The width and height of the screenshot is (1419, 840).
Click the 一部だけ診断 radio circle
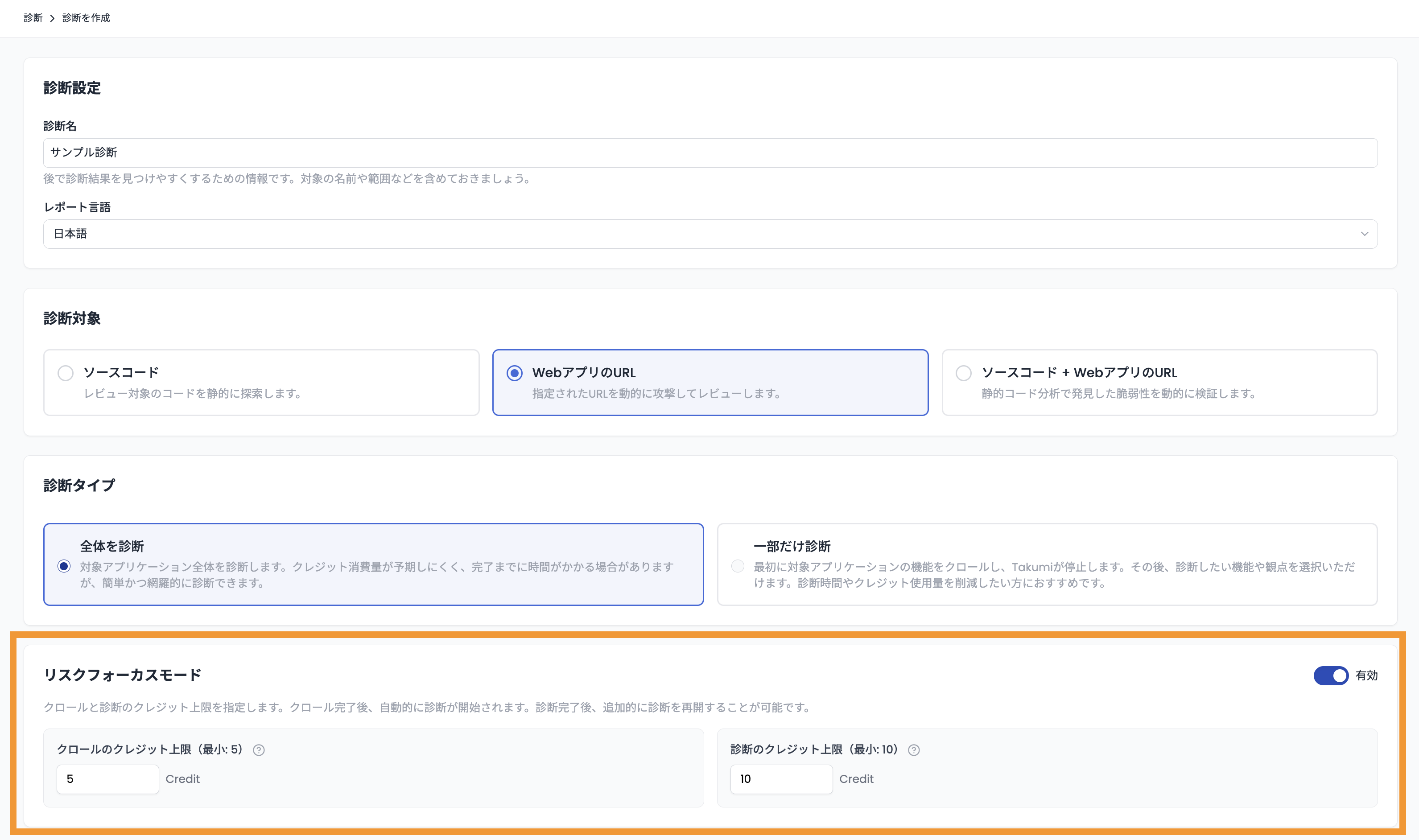(738, 565)
